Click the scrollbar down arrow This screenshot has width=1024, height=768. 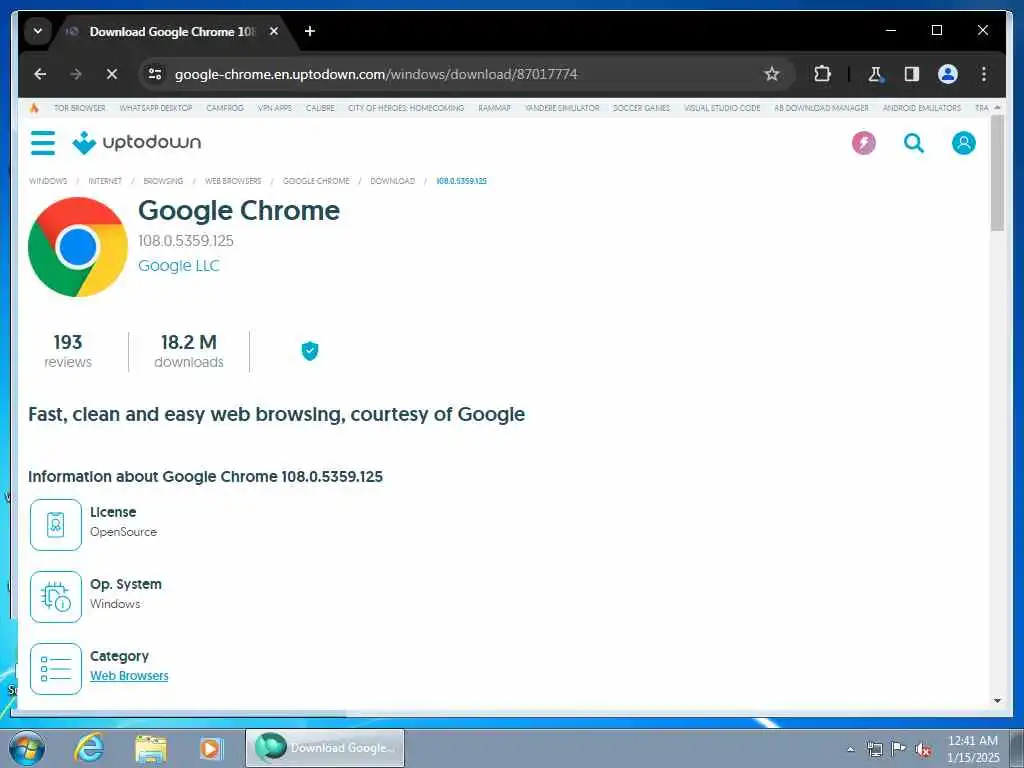997,701
